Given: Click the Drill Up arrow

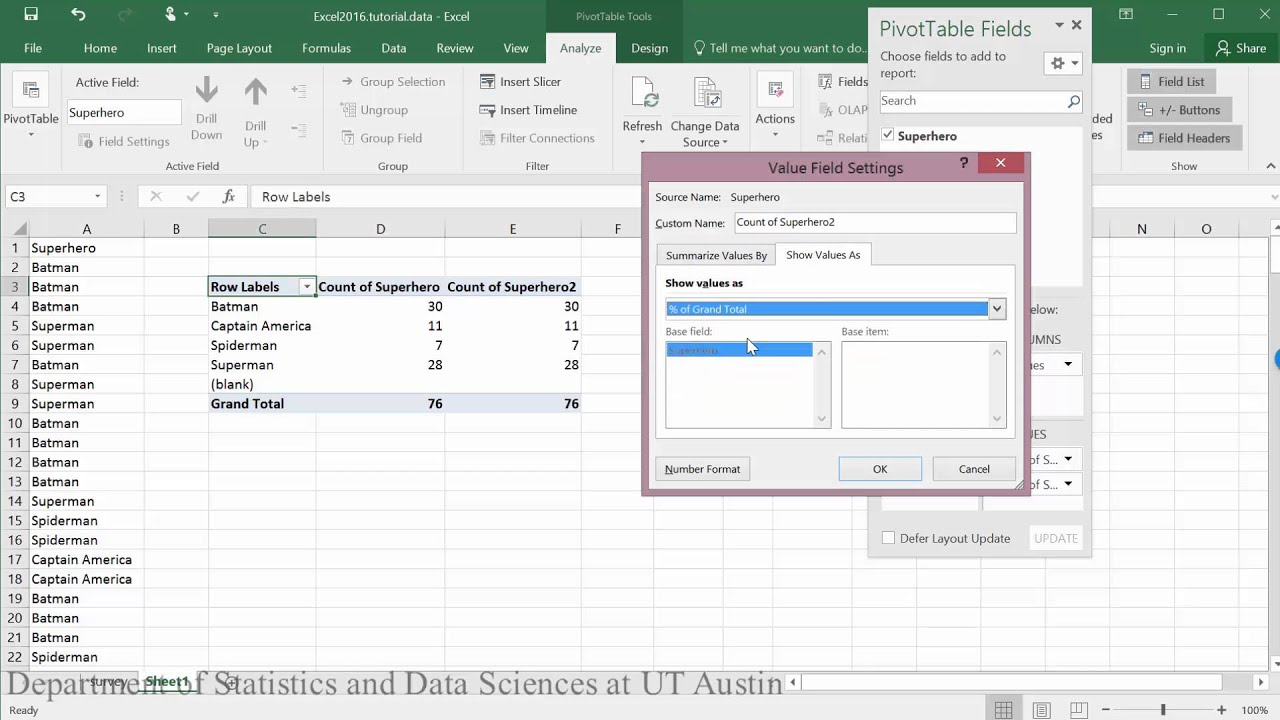Looking at the screenshot, I should click(x=255, y=112).
